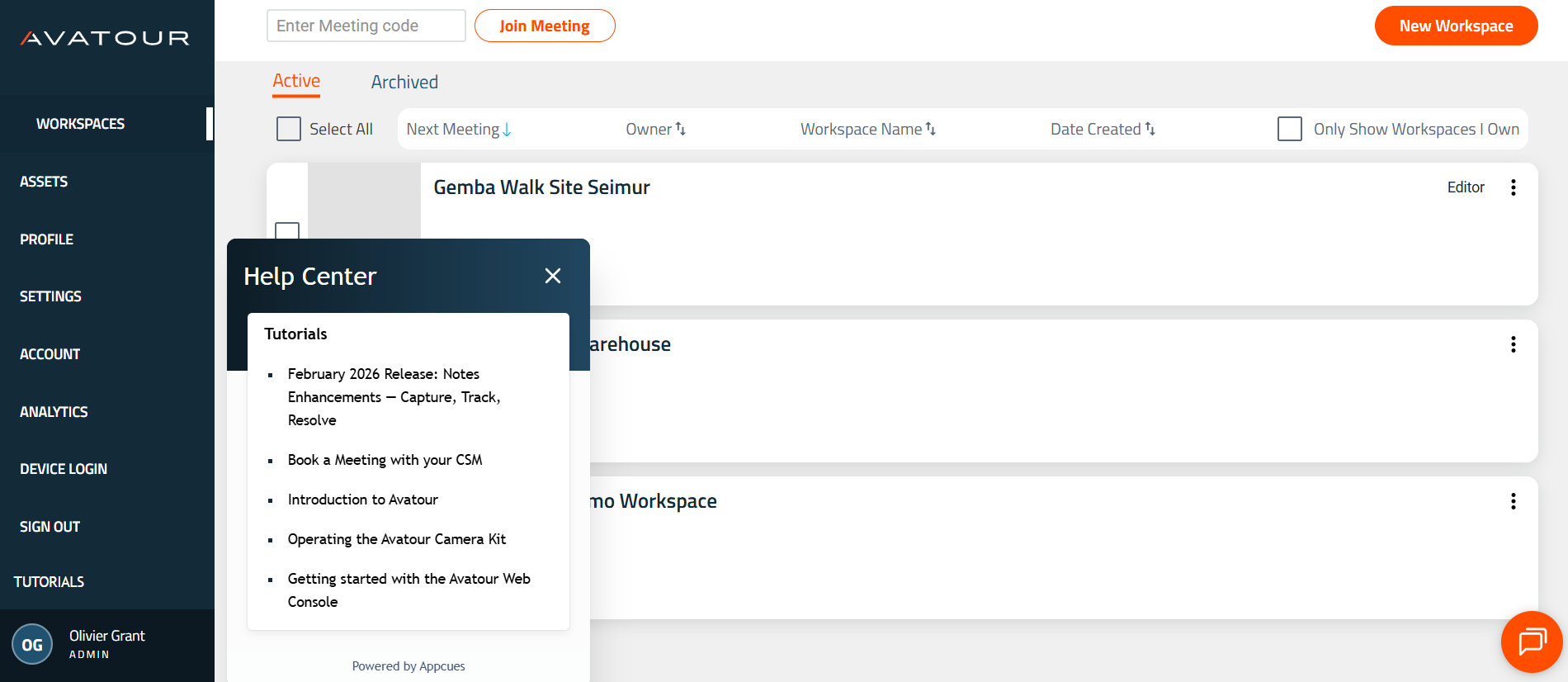Enable Only Show Workspaces I Own

pos(1290,129)
